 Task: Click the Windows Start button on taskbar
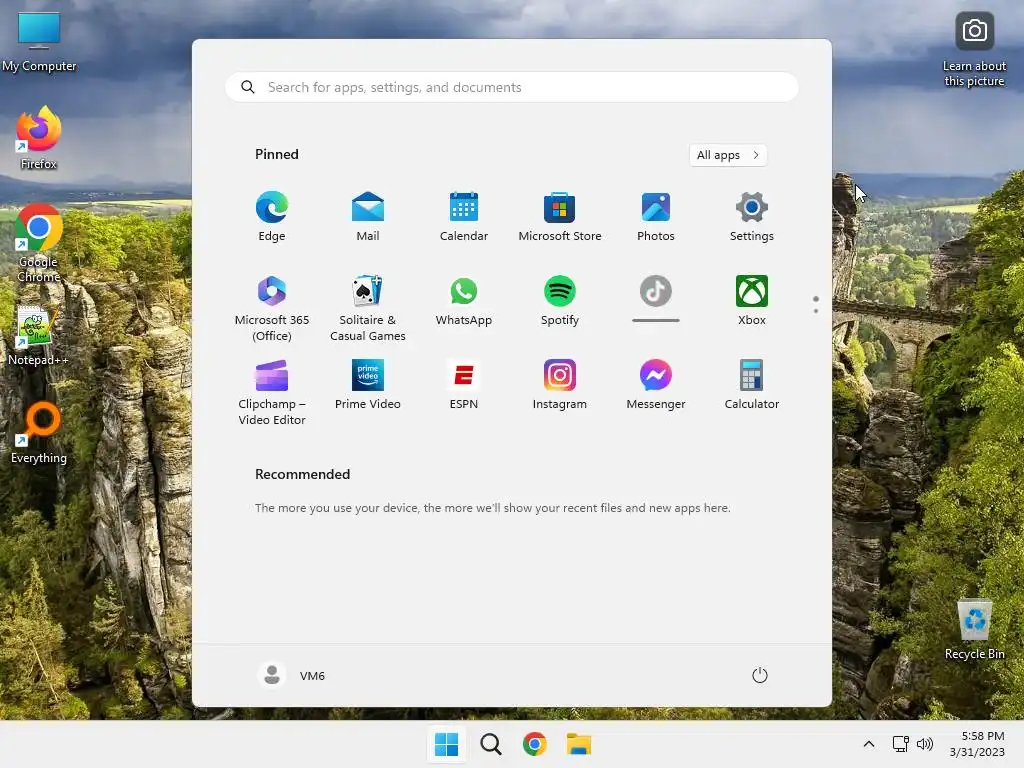pyautogui.click(x=447, y=744)
